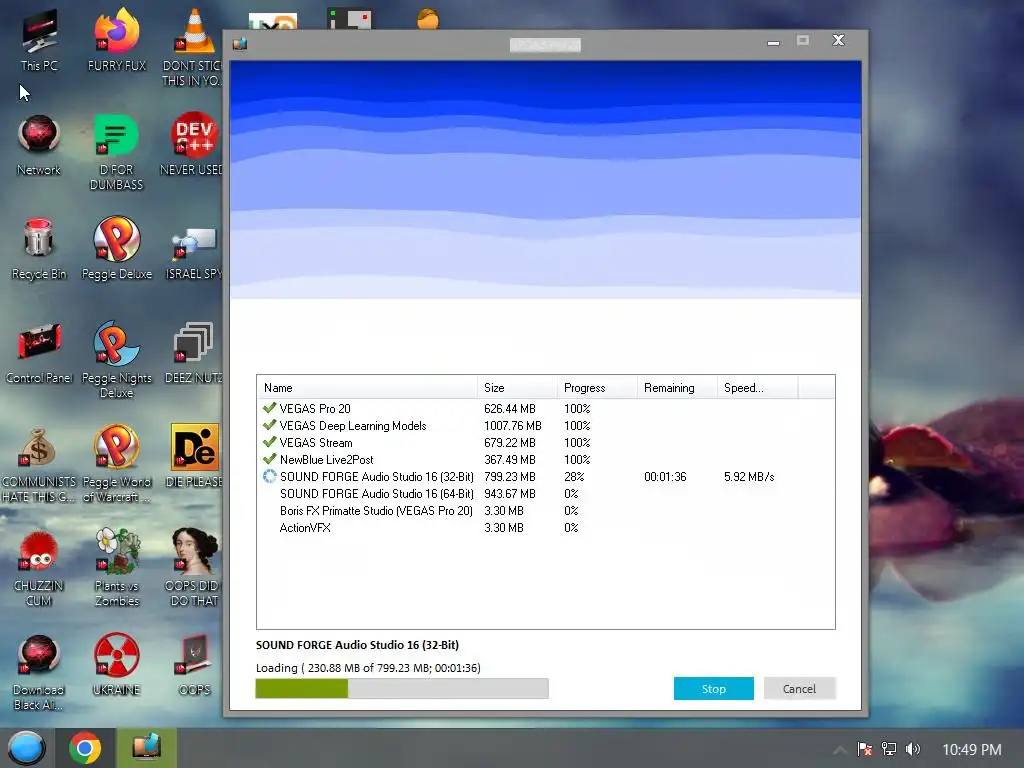Viewport: 1024px width, 768px height.
Task: Open the DIE PLEASE De icon
Action: pyautogui.click(x=194, y=456)
